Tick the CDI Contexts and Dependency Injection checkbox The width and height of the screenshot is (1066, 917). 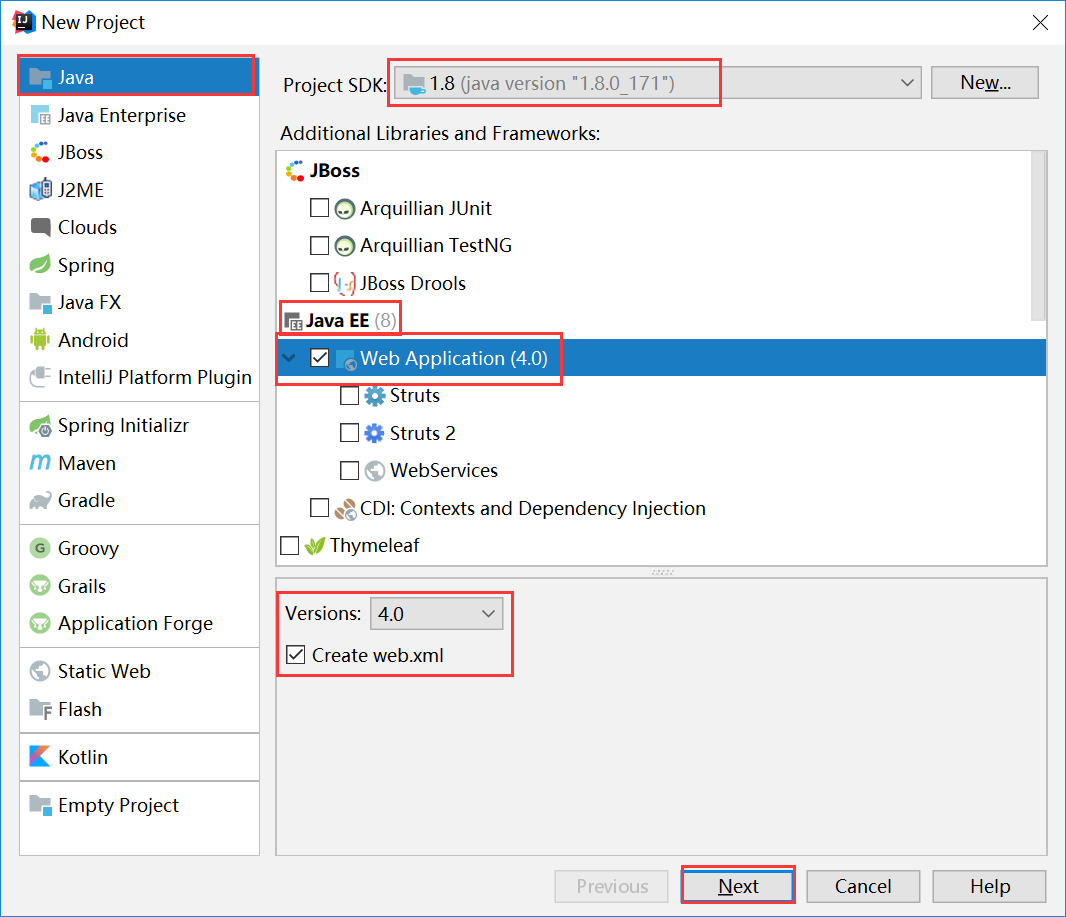[x=319, y=508]
